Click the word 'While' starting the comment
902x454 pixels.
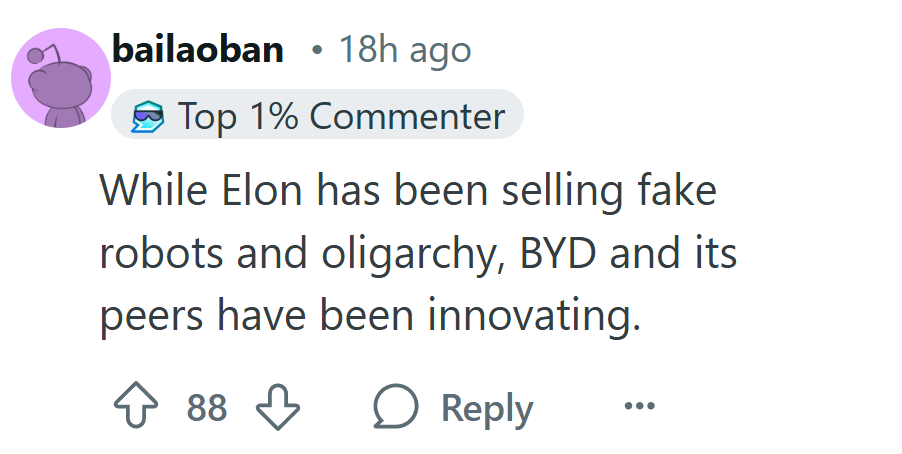154,190
